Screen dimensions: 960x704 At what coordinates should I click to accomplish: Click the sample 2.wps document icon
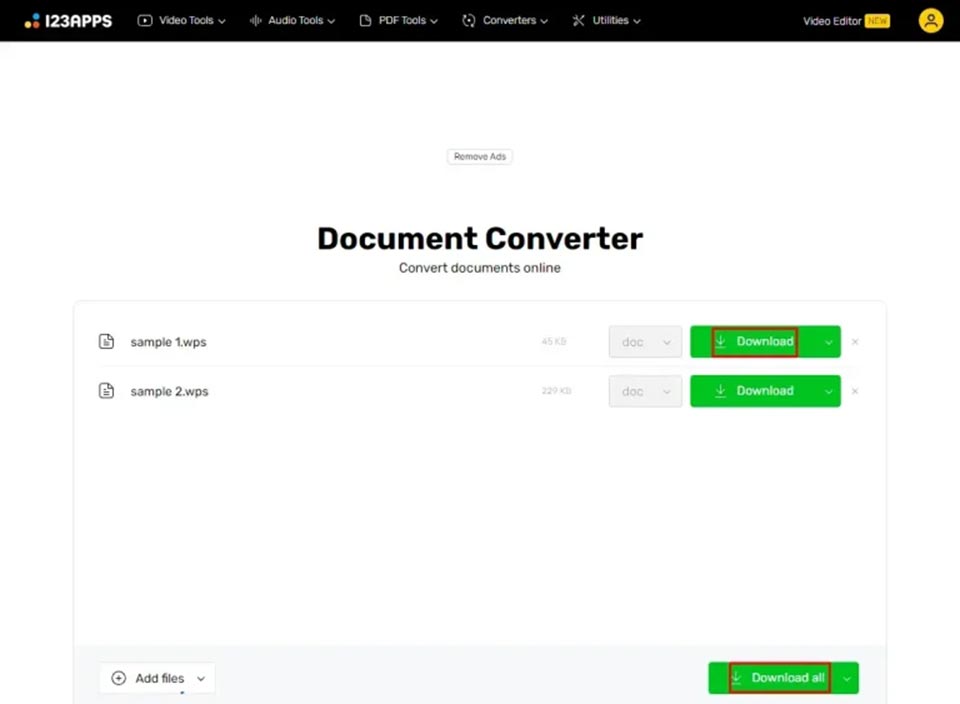click(x=107, y=391)
